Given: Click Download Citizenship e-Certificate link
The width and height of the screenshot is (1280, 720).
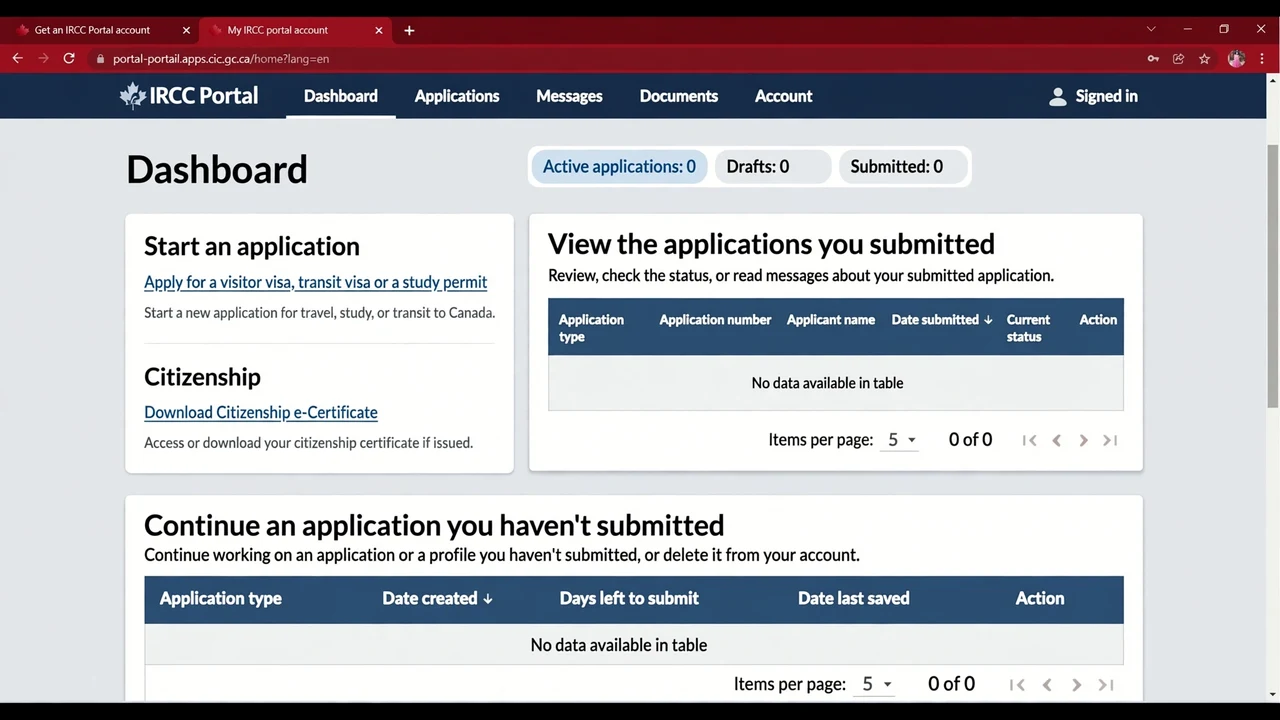Looking at the screenshot, I should click(x=261, y=412).
